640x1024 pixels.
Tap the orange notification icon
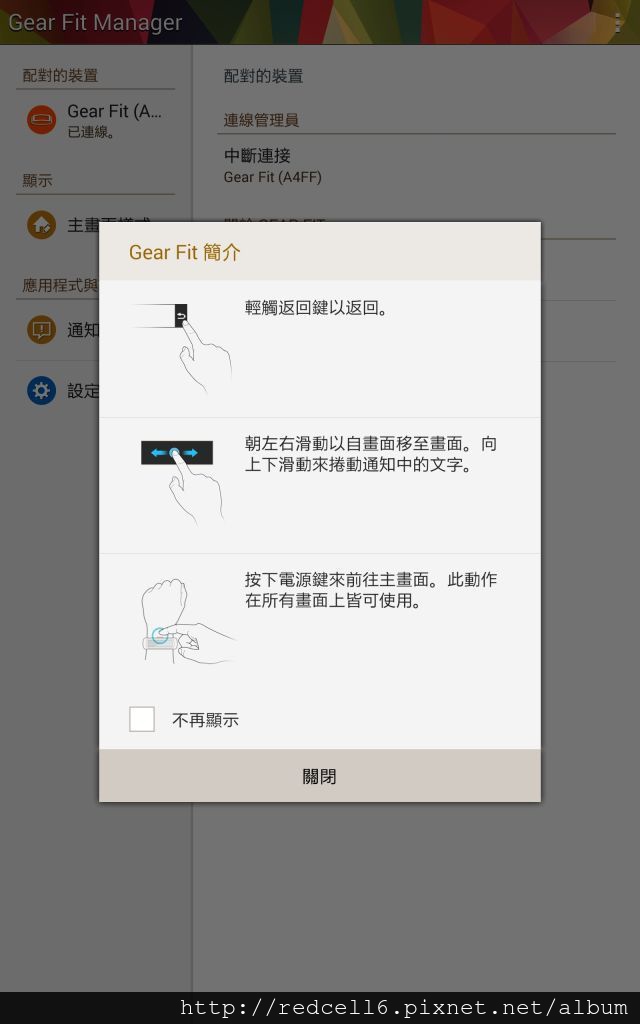41,330
